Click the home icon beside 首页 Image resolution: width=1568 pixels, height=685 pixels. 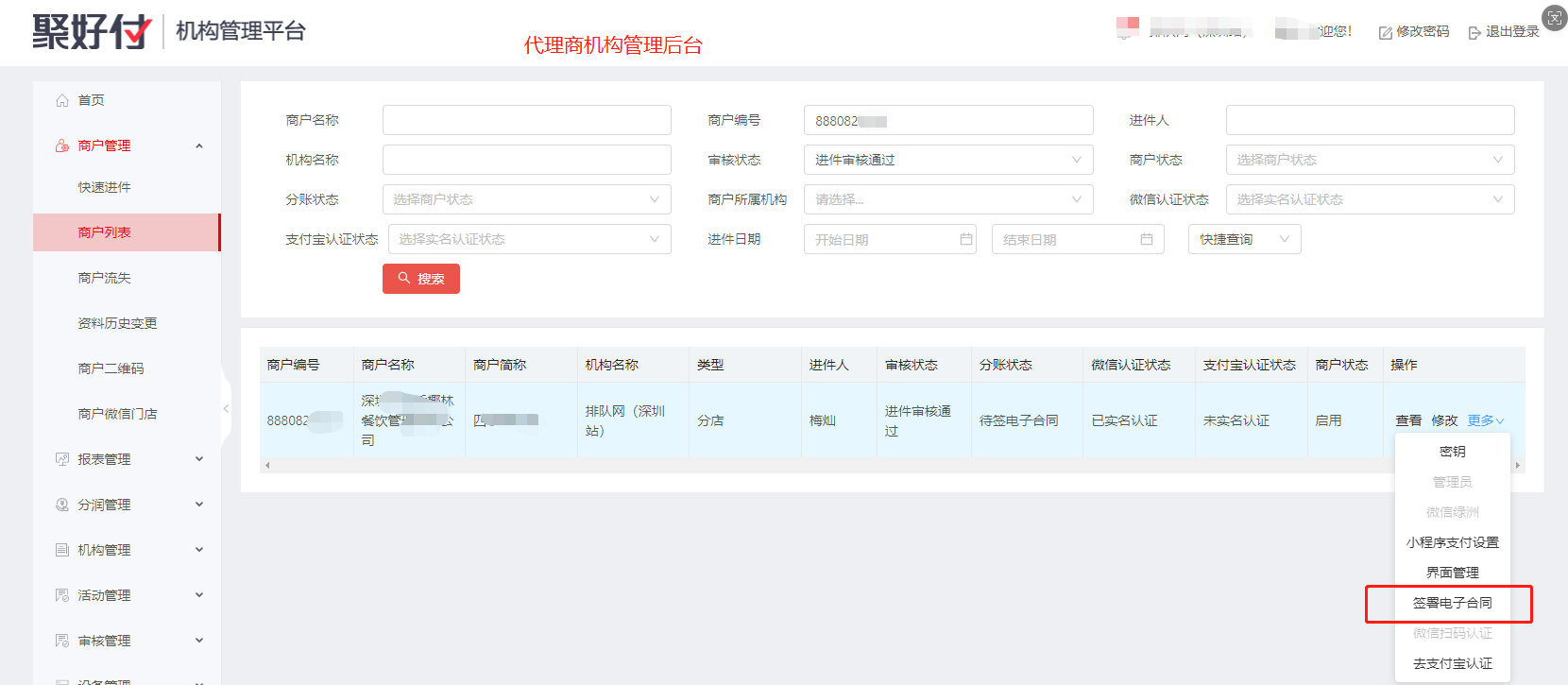point(62,100)
